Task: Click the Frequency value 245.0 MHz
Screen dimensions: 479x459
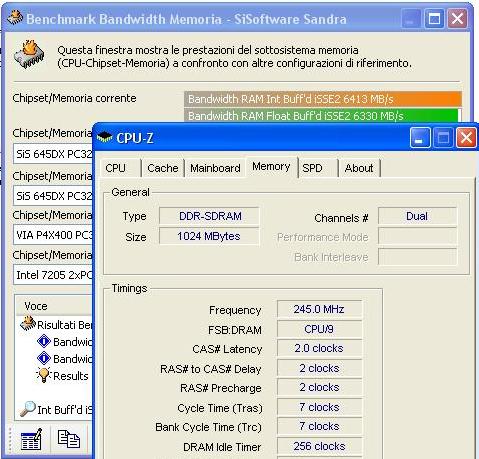Action: (319, 309)
